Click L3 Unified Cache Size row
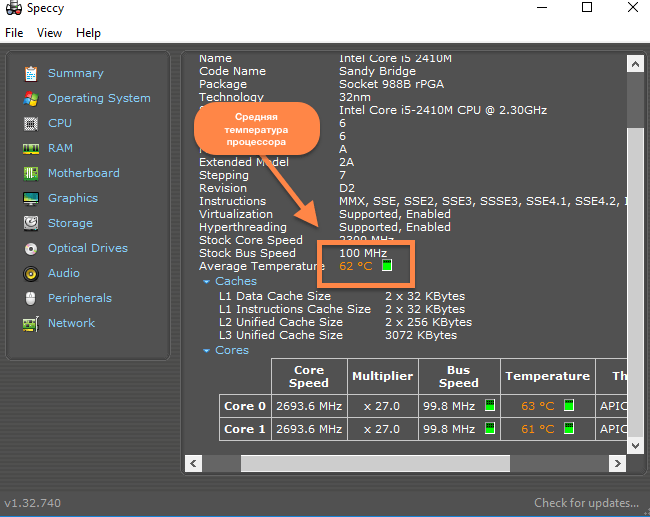Image resolution: width=650 pixels, height=517 pixels. click(x=338, y=335)
